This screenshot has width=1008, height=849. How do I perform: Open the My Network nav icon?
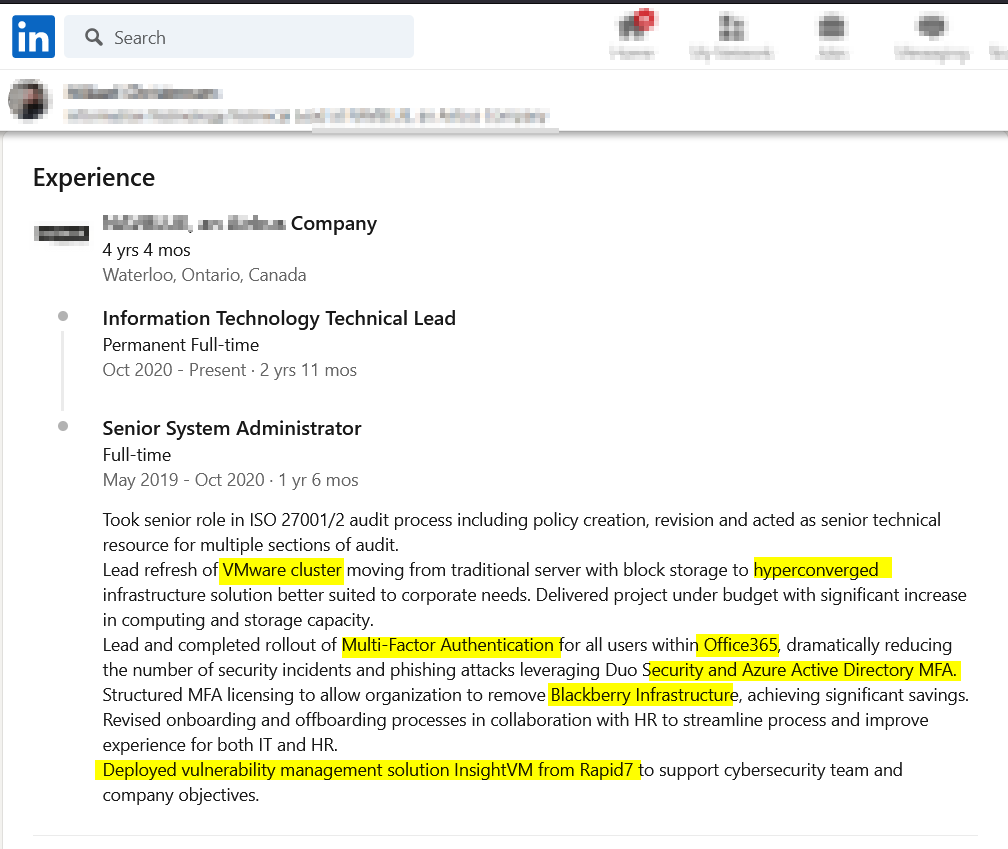[732, 35]
